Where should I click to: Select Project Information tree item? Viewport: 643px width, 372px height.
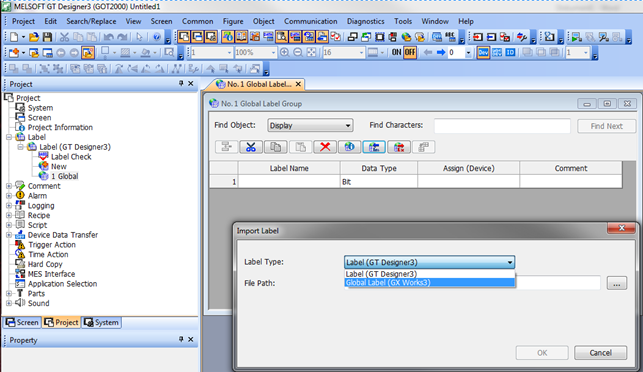pyautogui.click(x=60, y=127)
